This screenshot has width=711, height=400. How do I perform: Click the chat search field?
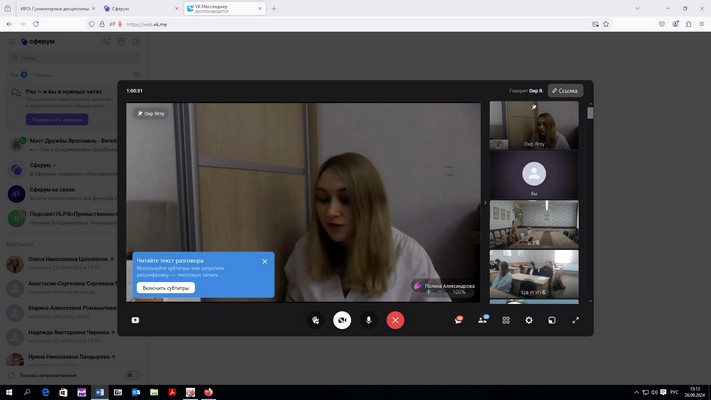[x=74, y=58]
